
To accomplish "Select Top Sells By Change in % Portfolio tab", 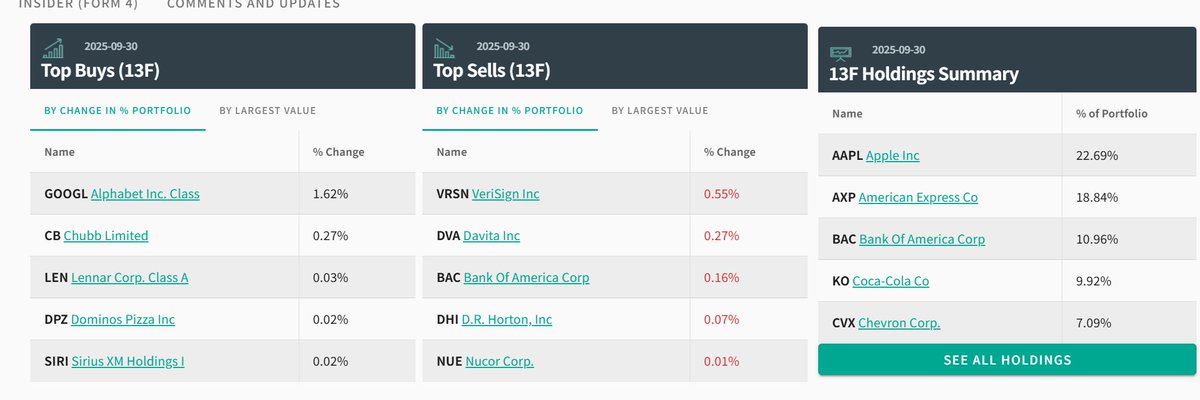I will tap(510, 111).
